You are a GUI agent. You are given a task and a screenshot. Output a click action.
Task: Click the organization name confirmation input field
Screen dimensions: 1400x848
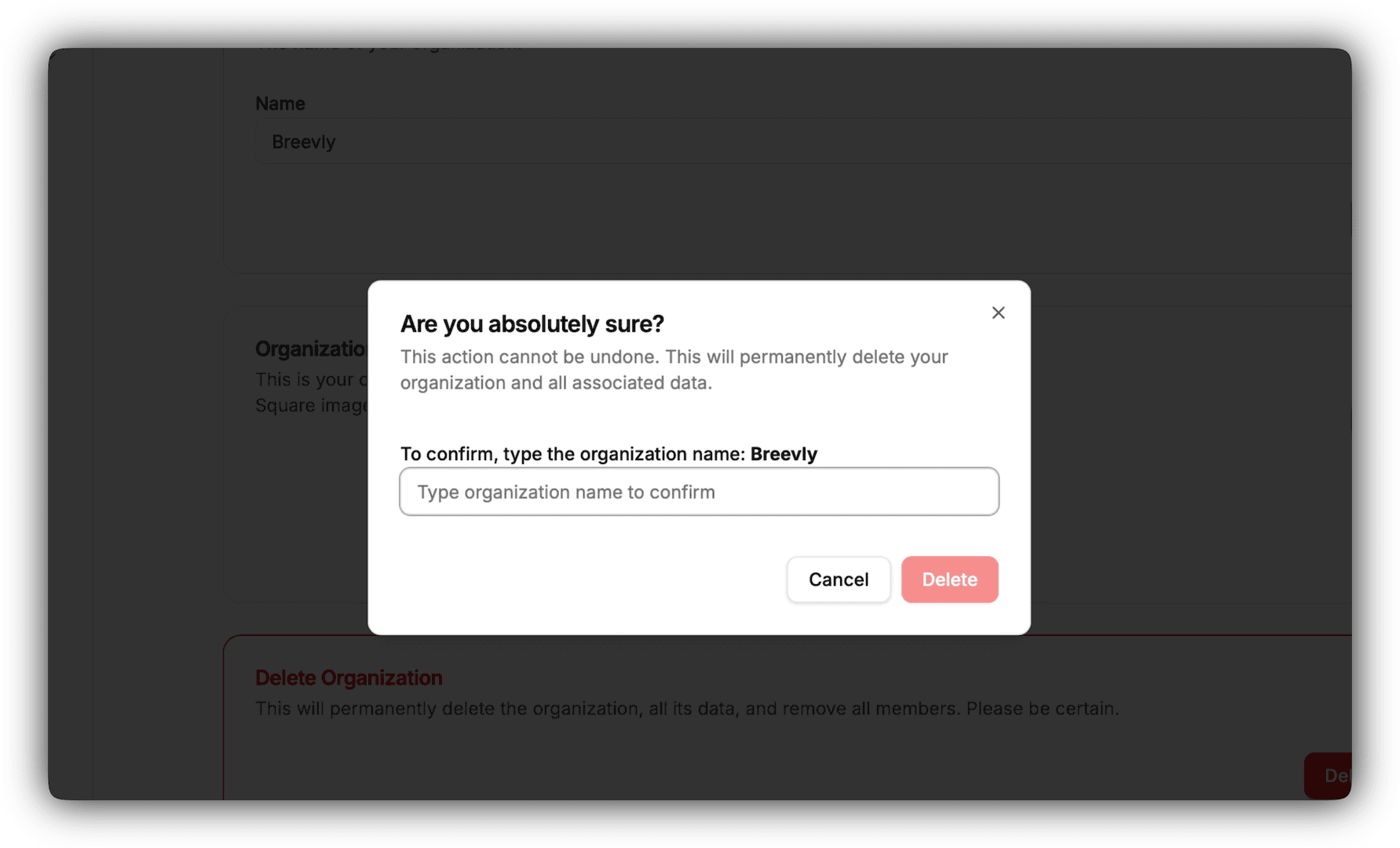tap(698, 492)
